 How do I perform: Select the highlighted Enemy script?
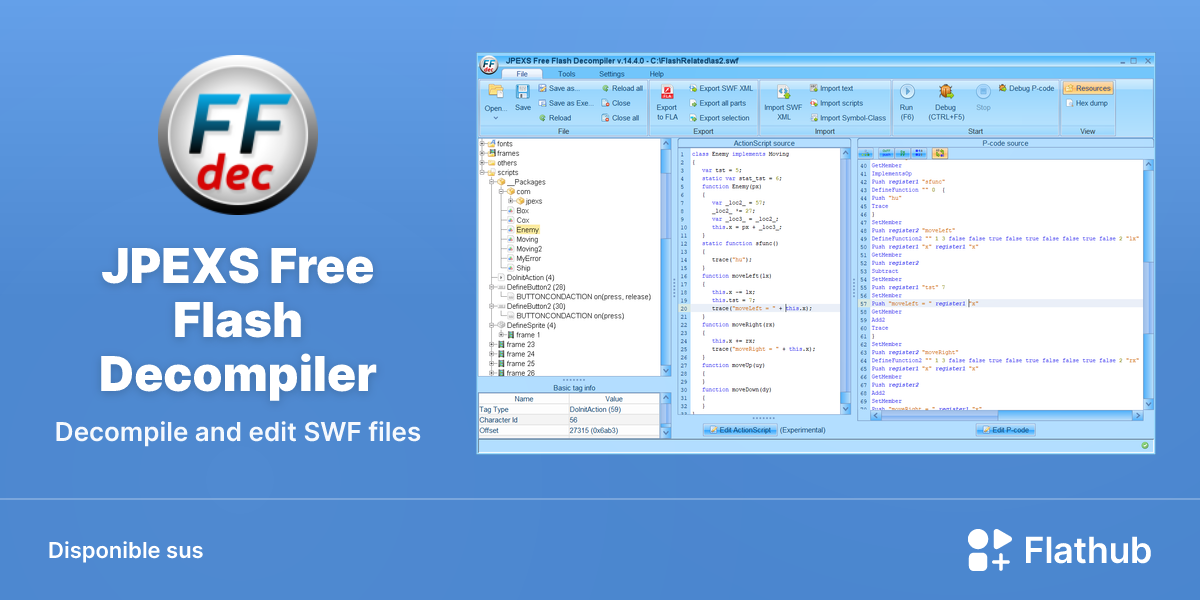pyautogui.click(x=527, y=230)
